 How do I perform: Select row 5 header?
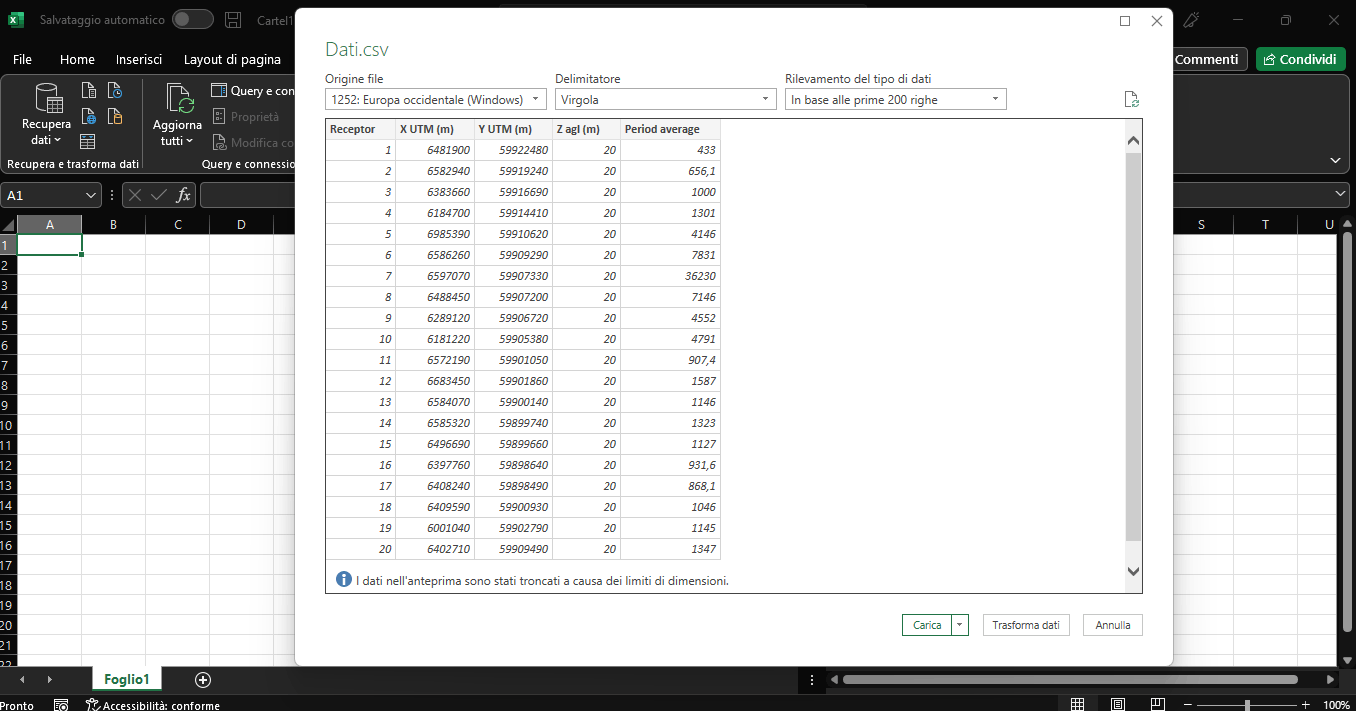point(8,325)
